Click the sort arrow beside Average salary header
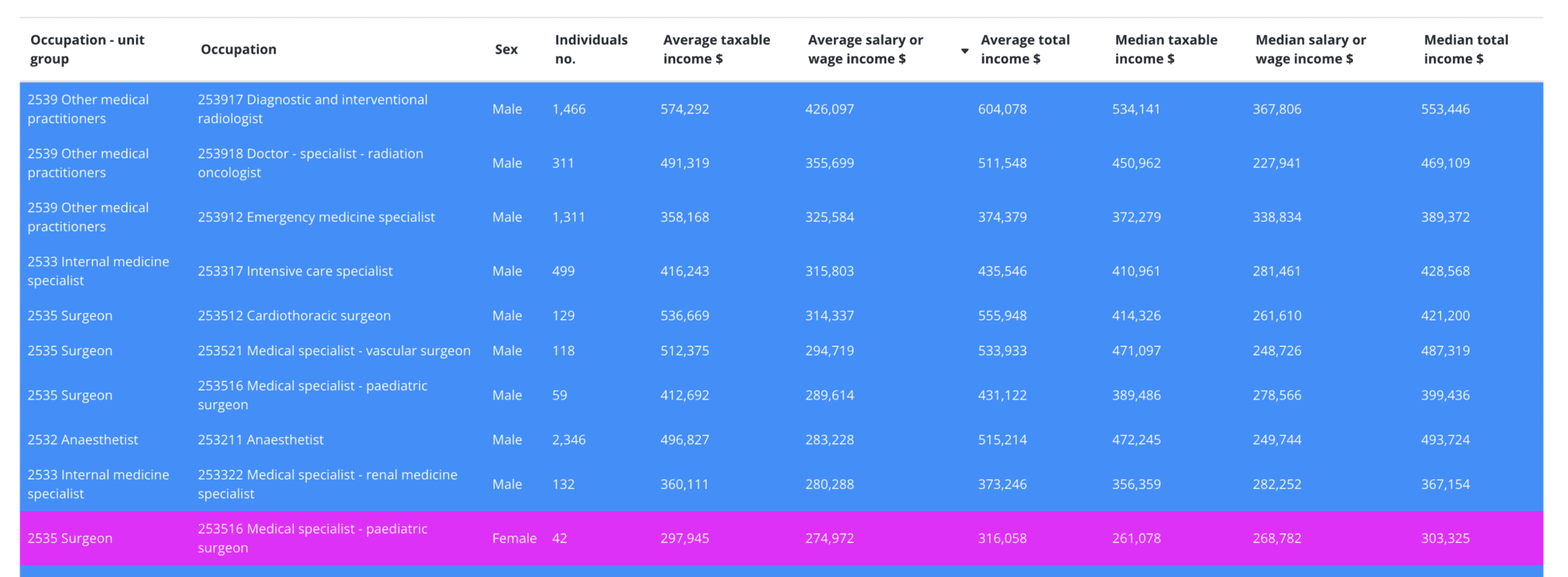The width and height of the screenshot is (1568, 577). [x=964, y=51]
